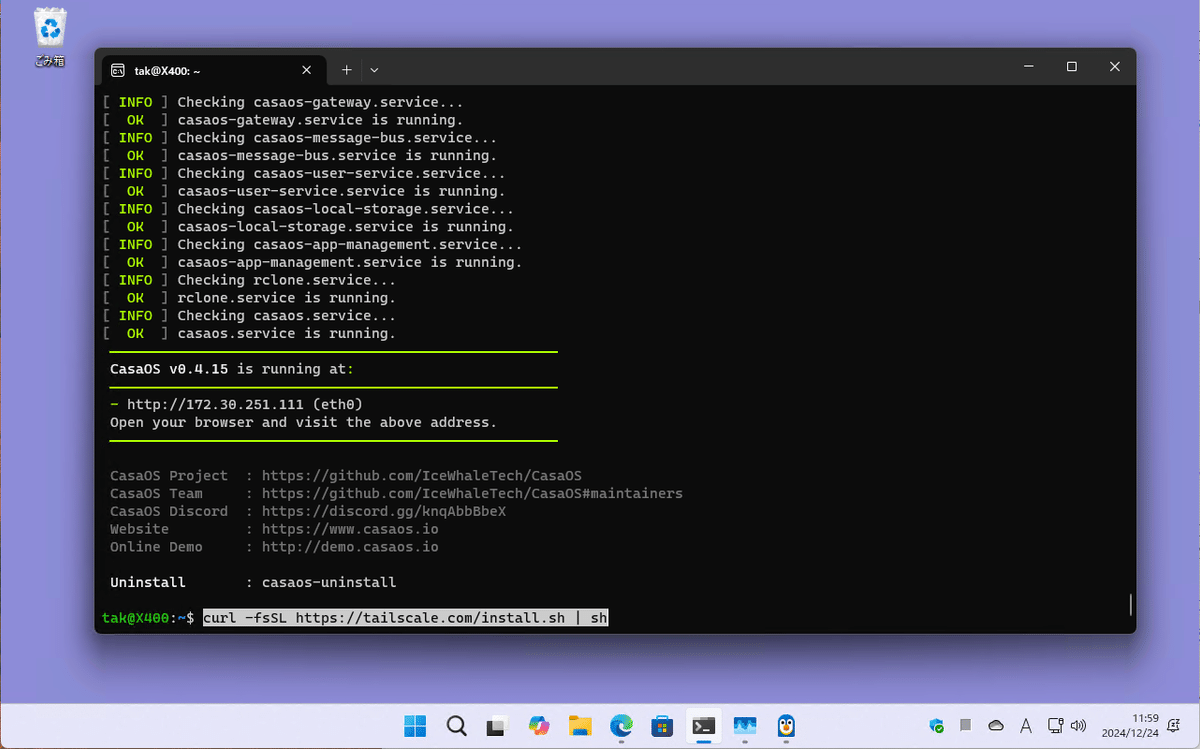Open the volume speaker tray icon
Image resolution: width=1200 pixels, height=749 pixels.
1078,726
